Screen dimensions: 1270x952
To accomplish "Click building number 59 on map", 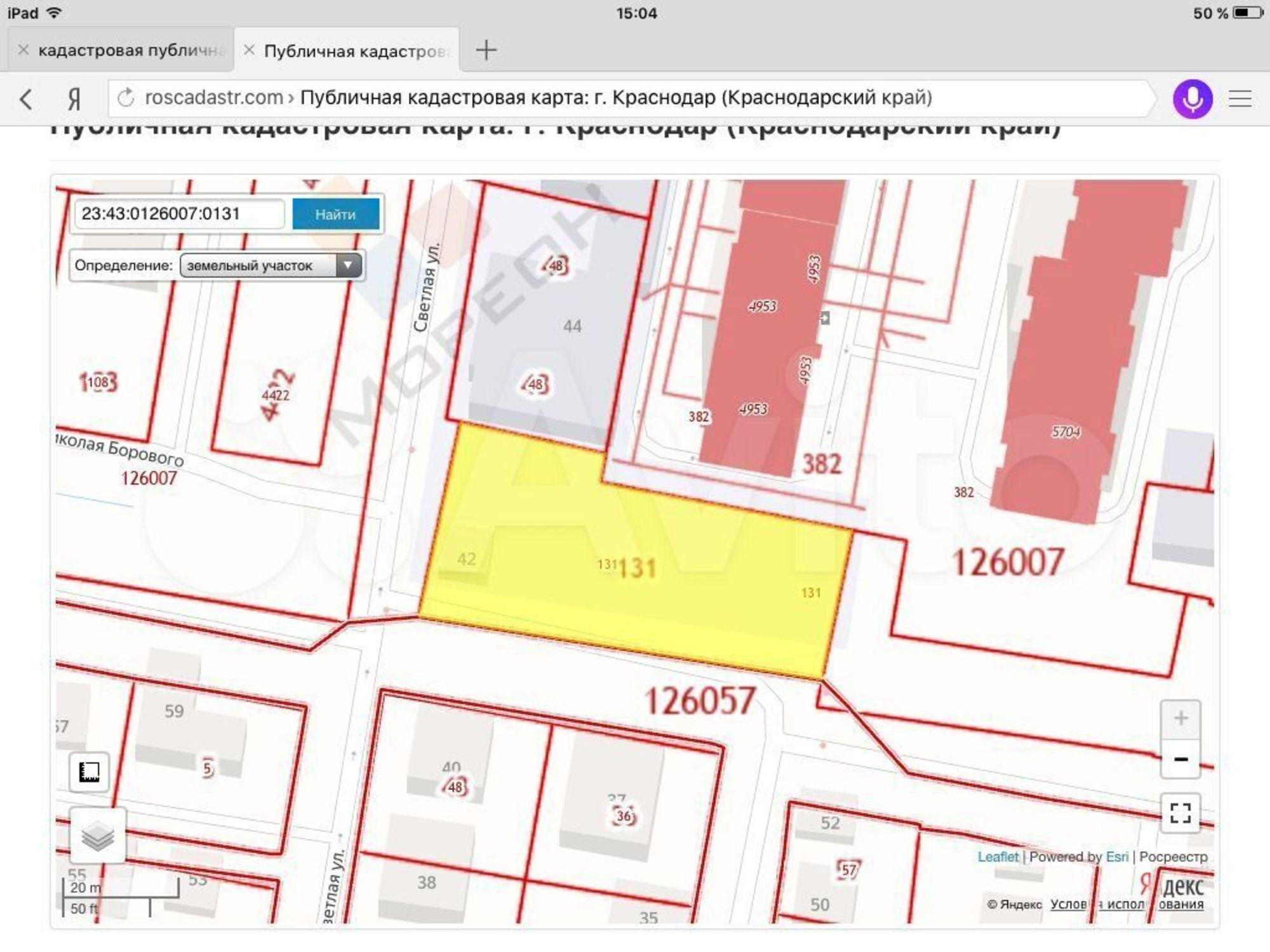I will tap(174, 711).
